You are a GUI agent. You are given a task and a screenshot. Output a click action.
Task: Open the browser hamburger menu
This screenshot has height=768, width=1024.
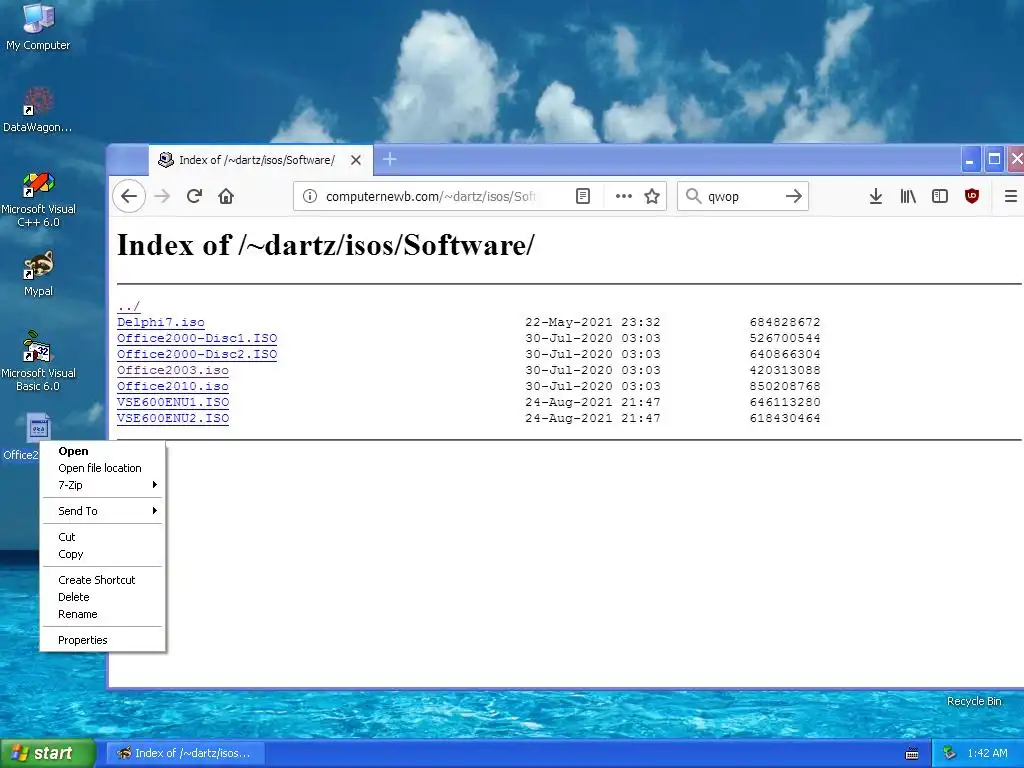(x=1010, y=196)
